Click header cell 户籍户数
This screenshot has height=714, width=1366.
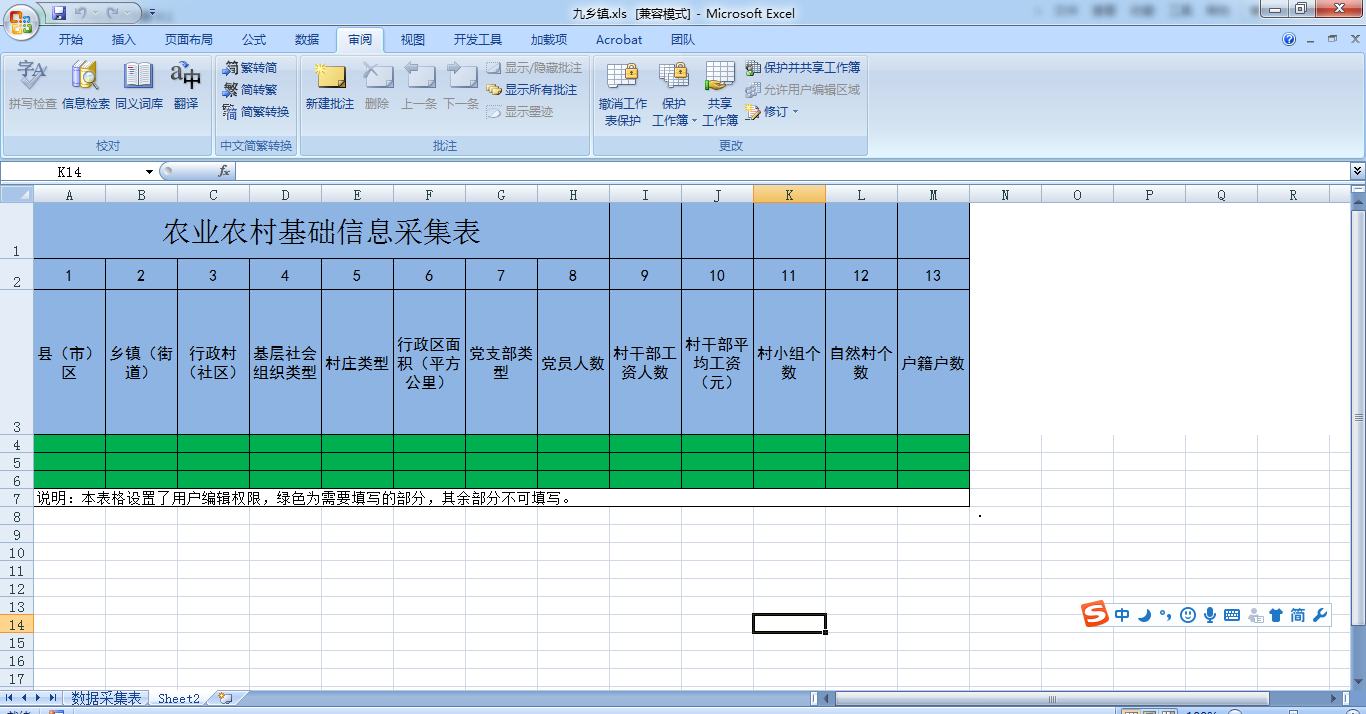pyautogui.click(x=933, y=362)
